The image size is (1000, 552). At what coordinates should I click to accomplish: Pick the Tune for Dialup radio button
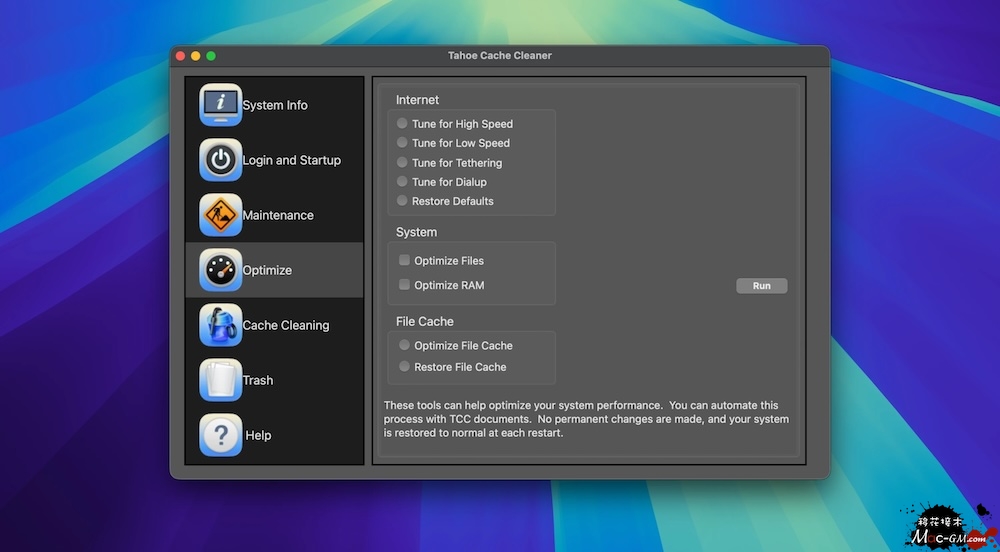(x=402, y=182)
